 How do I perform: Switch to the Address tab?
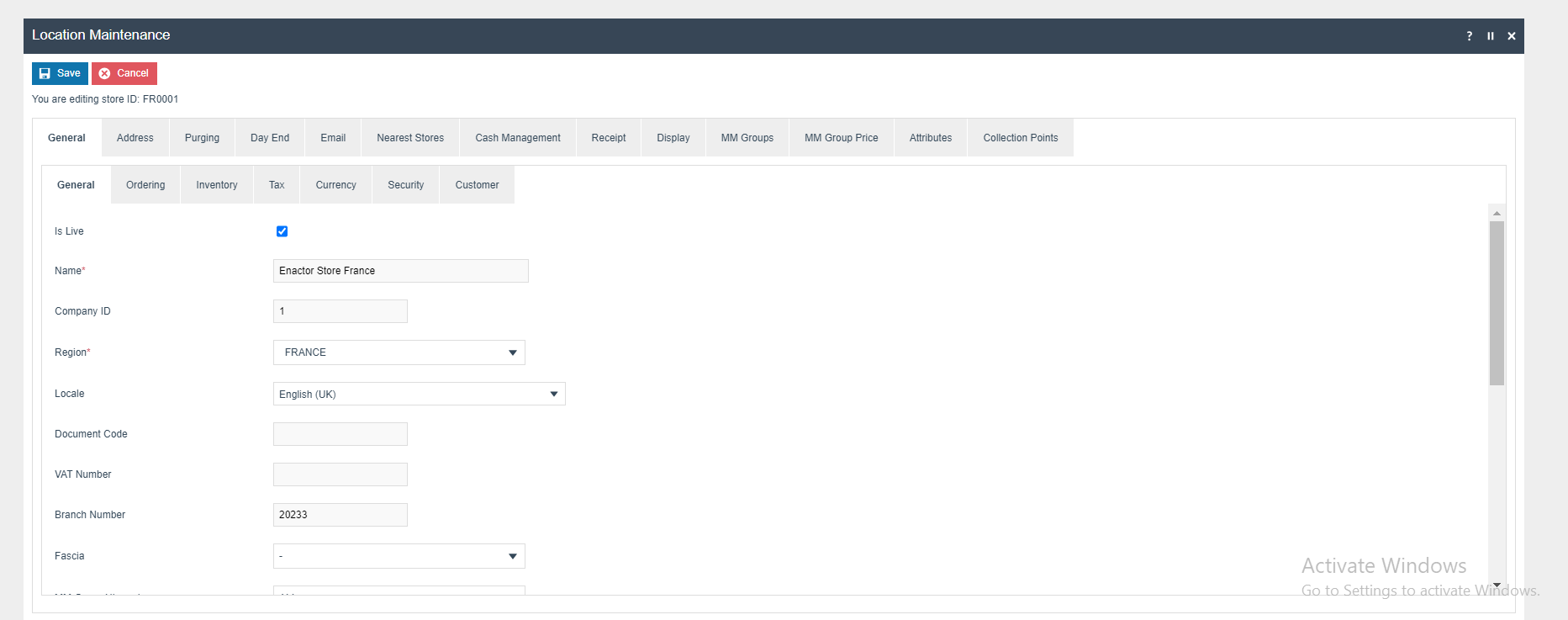135,138
